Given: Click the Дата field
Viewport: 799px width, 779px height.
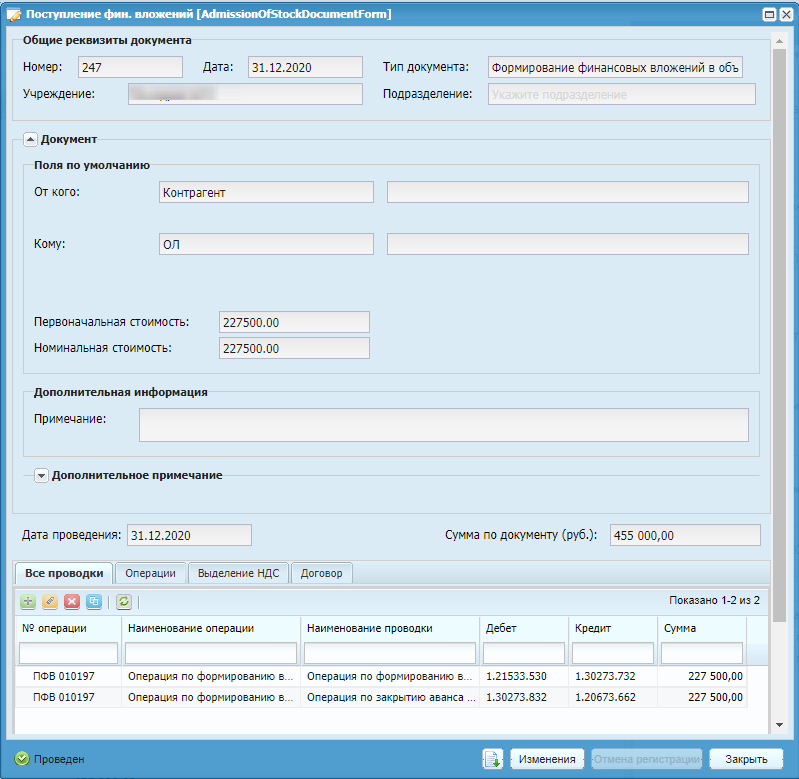Looking at the screenshot, I should tap(305, 67).
